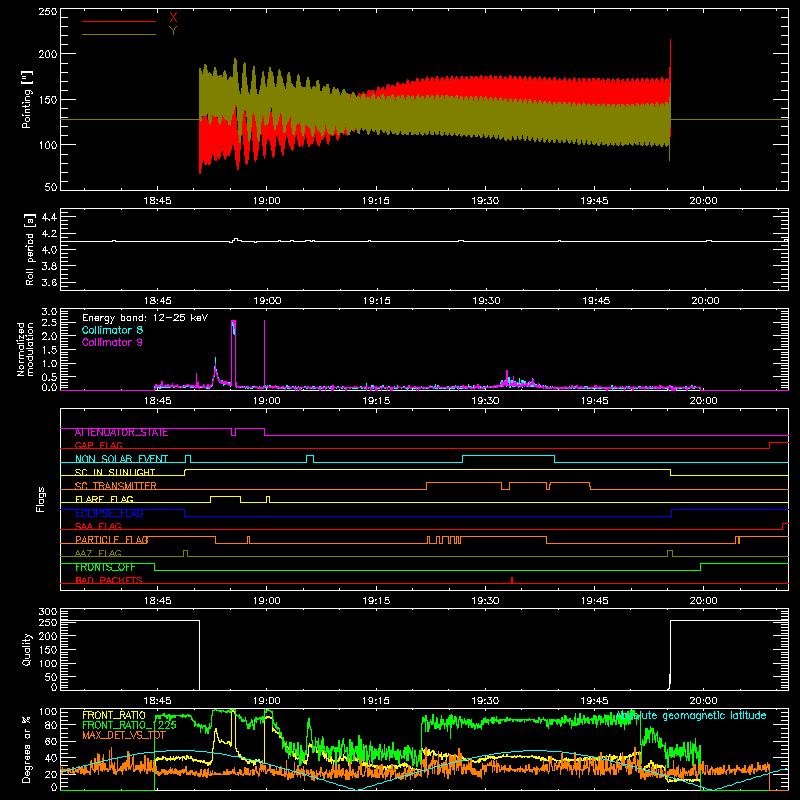Select the Roll period axis label

(x=29, y=249)
